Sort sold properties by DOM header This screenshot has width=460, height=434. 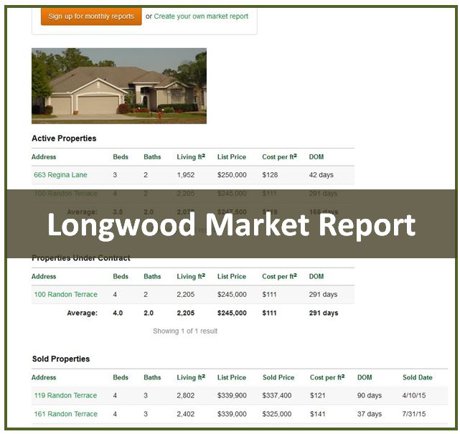pyautogui.click(x=365, y=378)
